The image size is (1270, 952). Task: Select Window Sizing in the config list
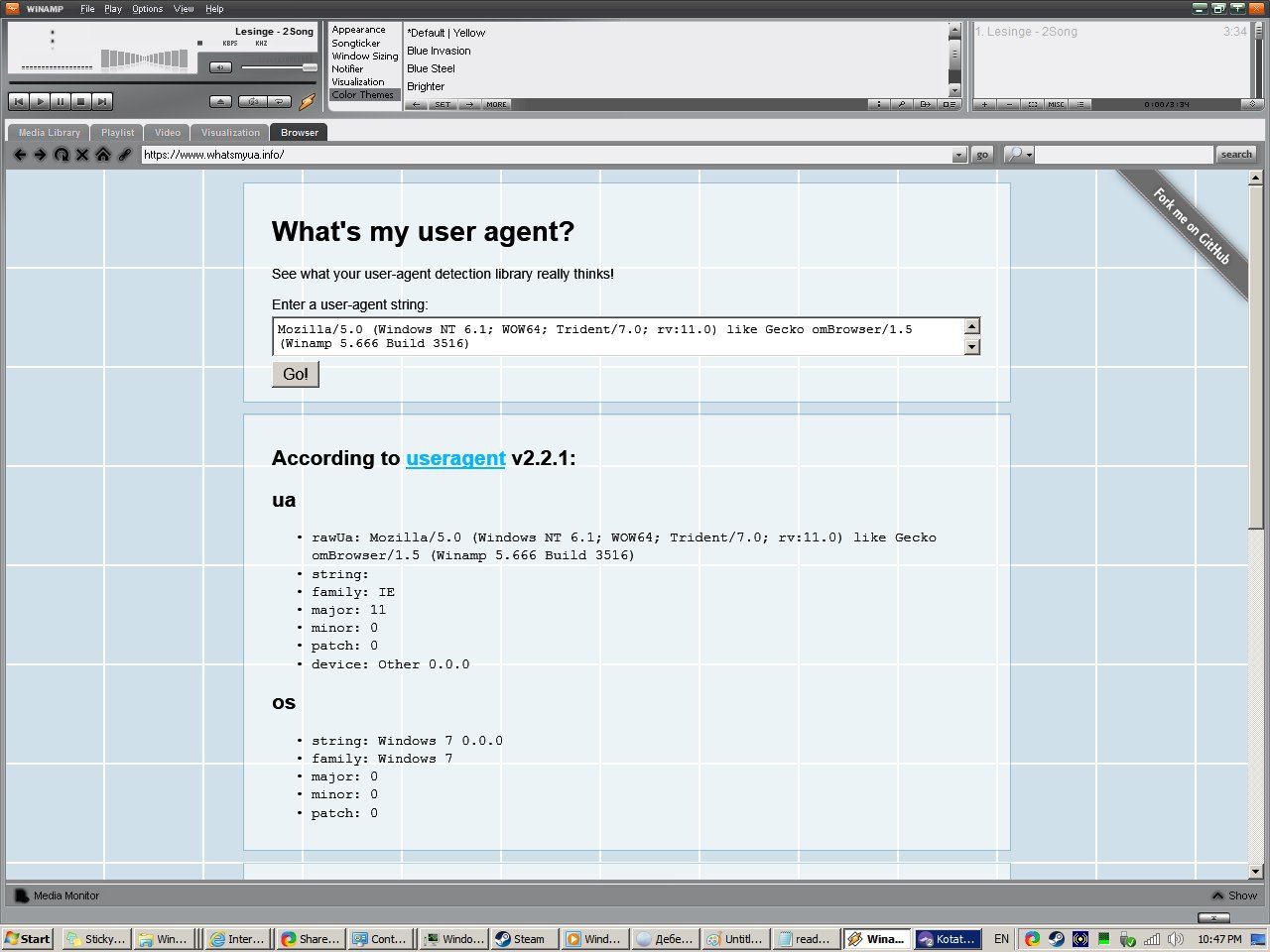364,57
